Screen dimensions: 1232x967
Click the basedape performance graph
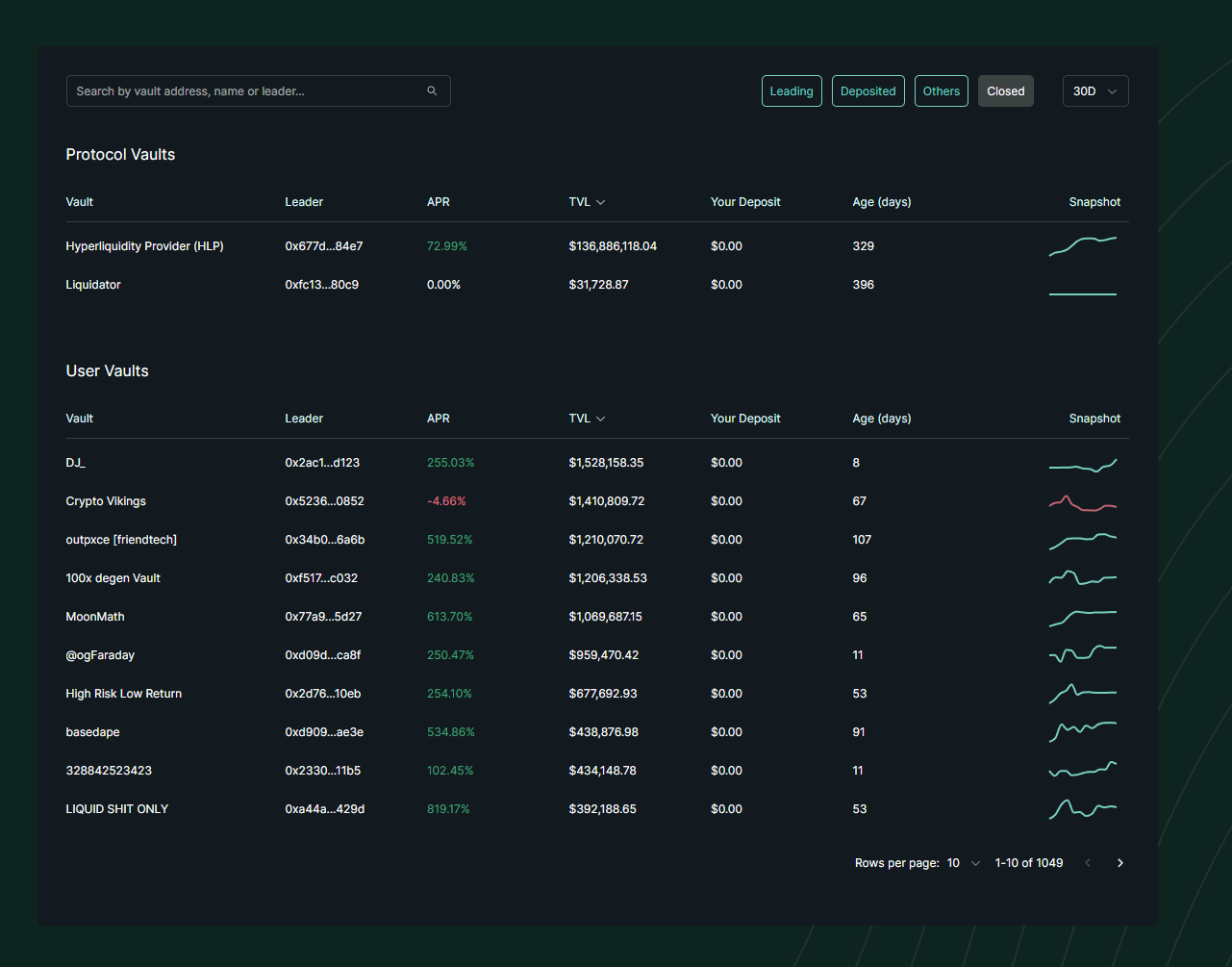coord(1083,731)
